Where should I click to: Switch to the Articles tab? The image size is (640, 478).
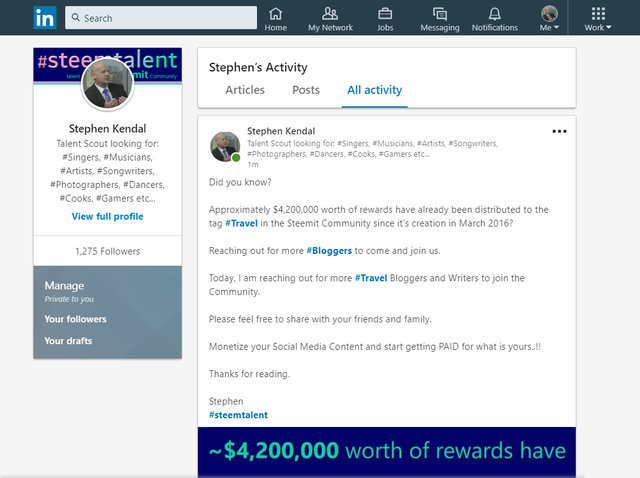pyautogui.click(x=245, y=90)
